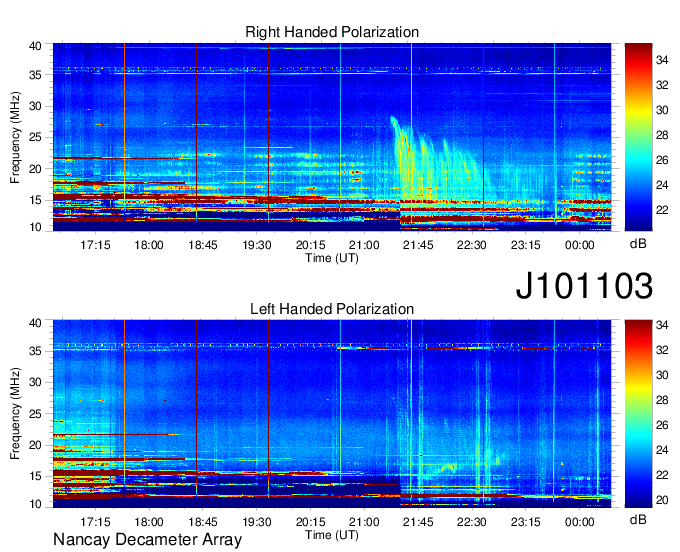Click the 25 MHz tick on left-handed frequency axis

(35, 414)
